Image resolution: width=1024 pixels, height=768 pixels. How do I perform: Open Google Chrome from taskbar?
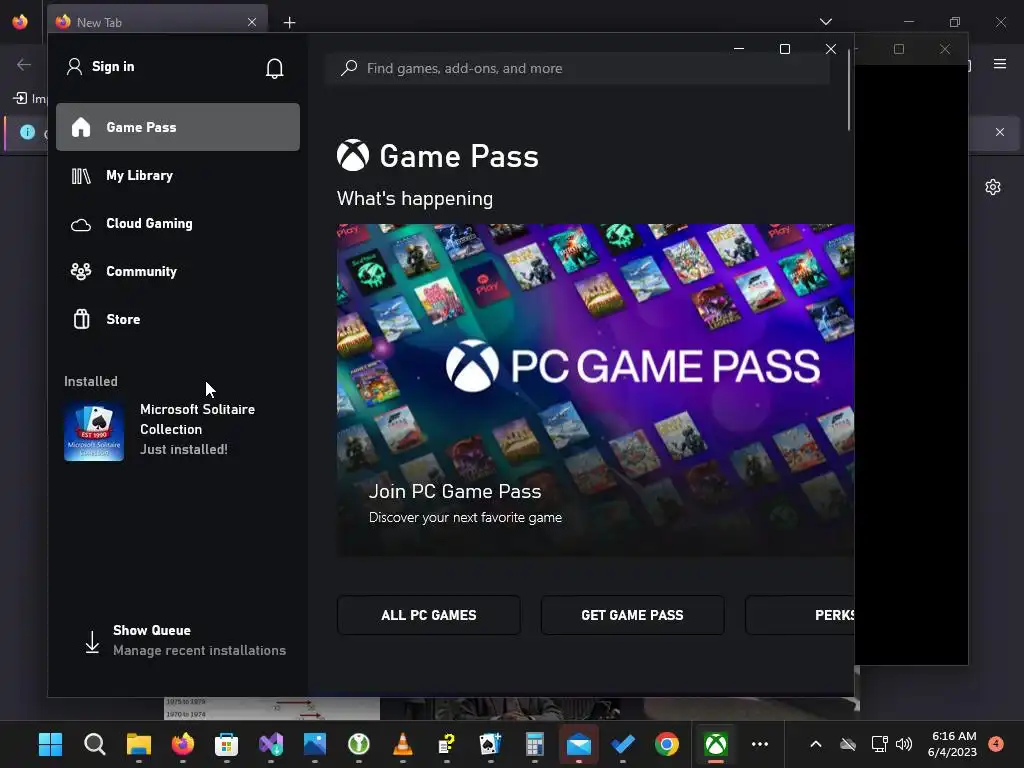coord(667,744)
